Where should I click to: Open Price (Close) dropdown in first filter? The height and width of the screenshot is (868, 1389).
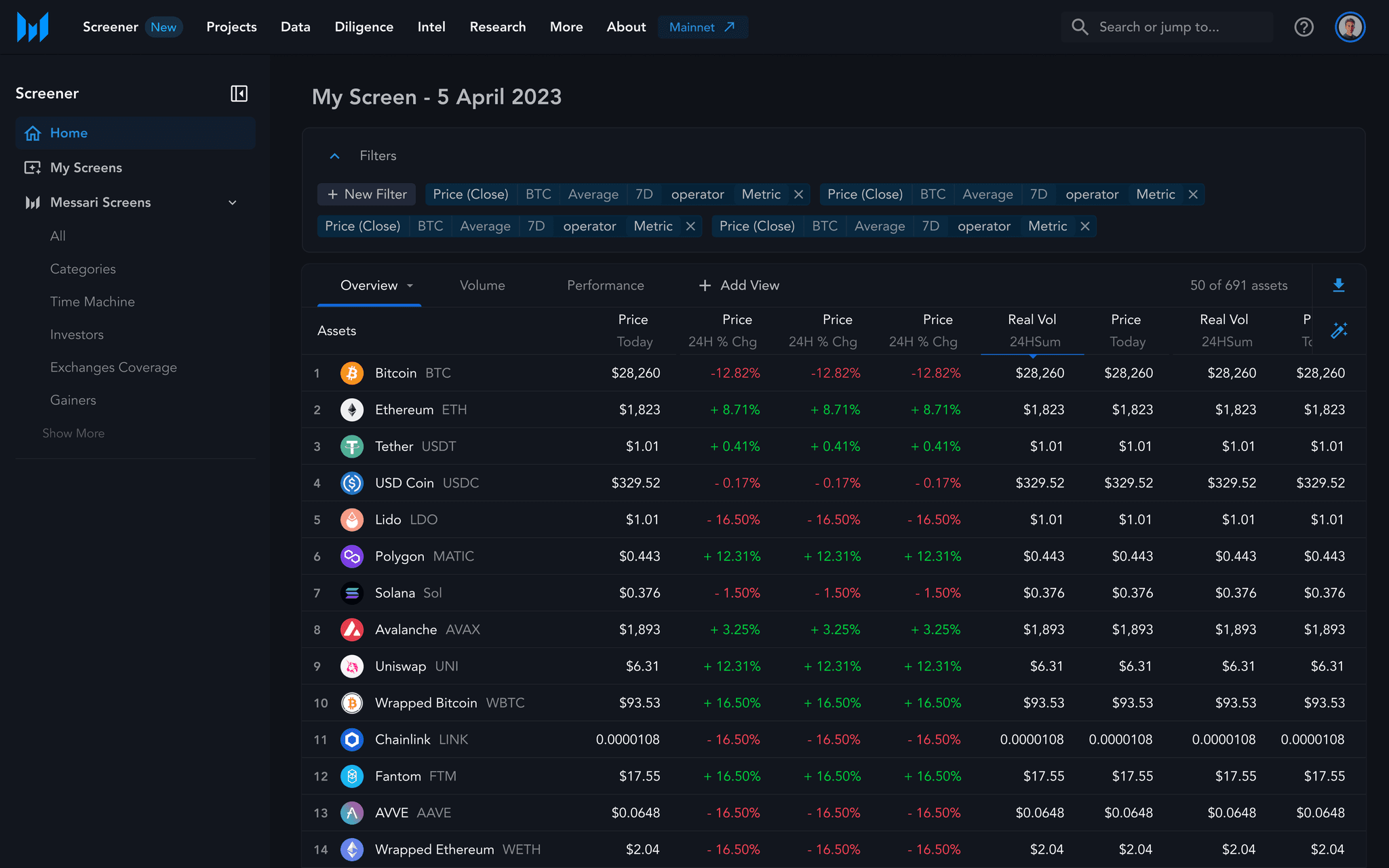pyautogui.click(x=471, y=195)
